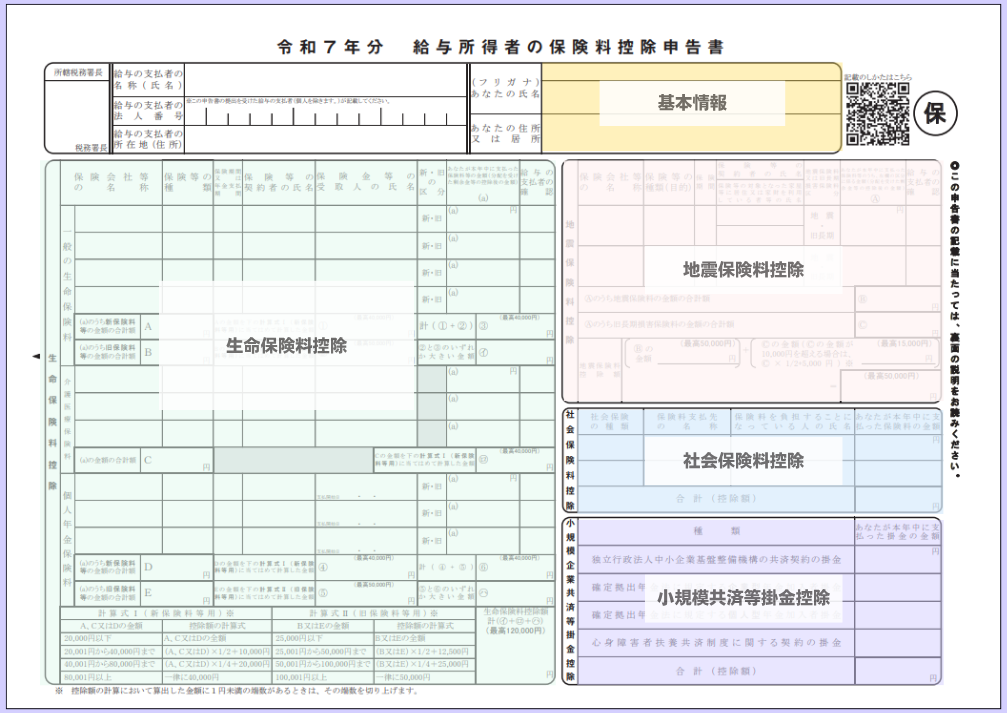Click the 心身障害者扶養共済制度 row
The height and width of the screenshot is (713, 1007).
[x=716, y=641]
